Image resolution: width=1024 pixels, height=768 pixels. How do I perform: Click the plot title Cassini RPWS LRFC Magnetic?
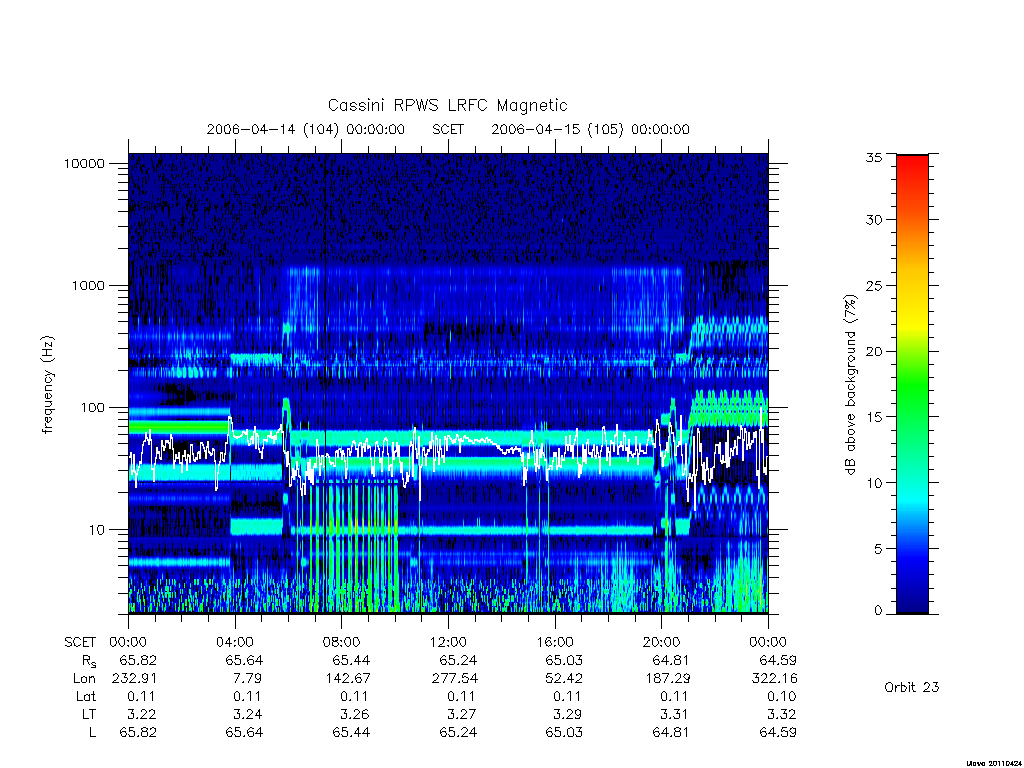click(x=447, y=105)
